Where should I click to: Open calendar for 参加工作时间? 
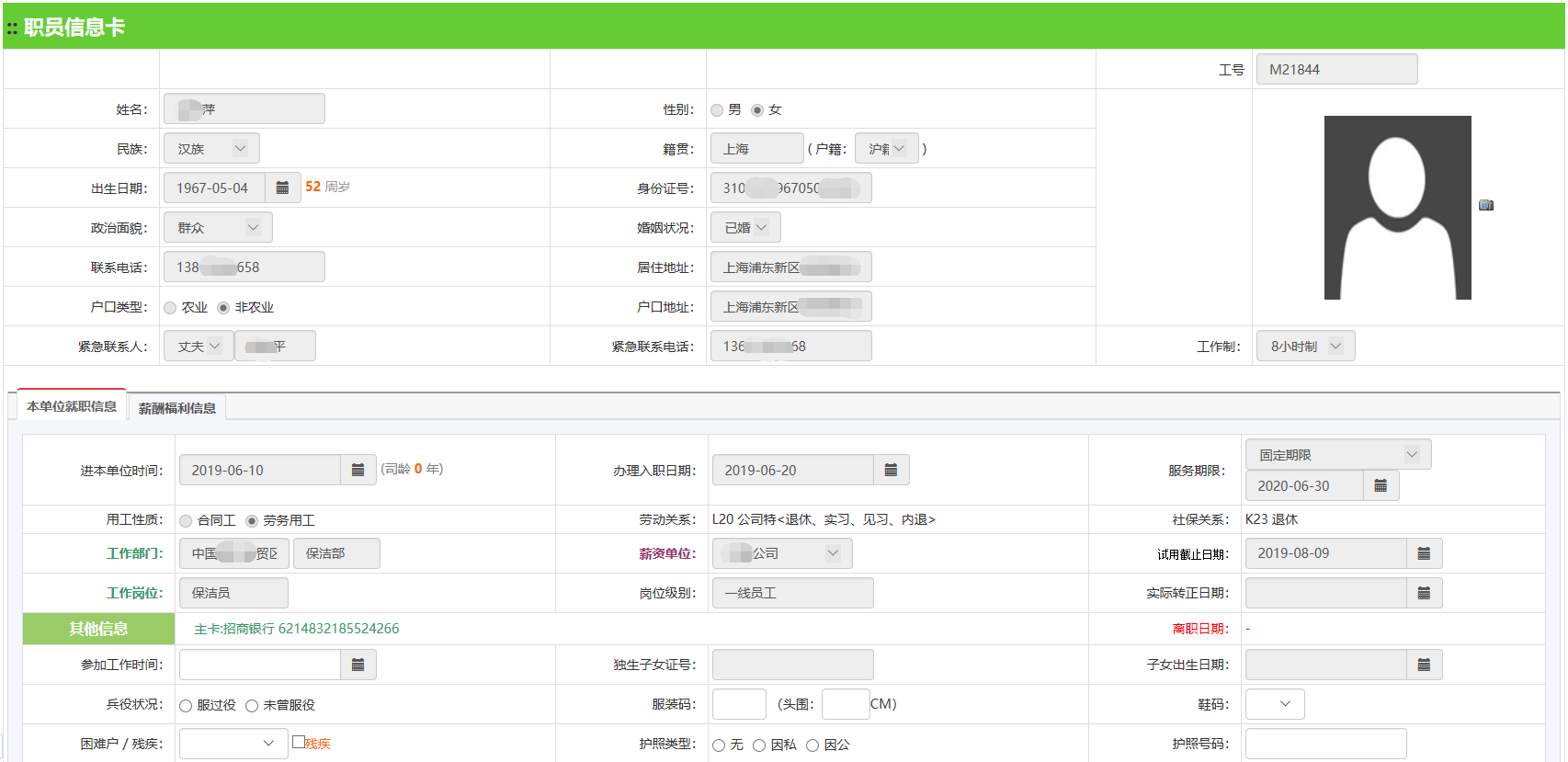coord(358,665)
